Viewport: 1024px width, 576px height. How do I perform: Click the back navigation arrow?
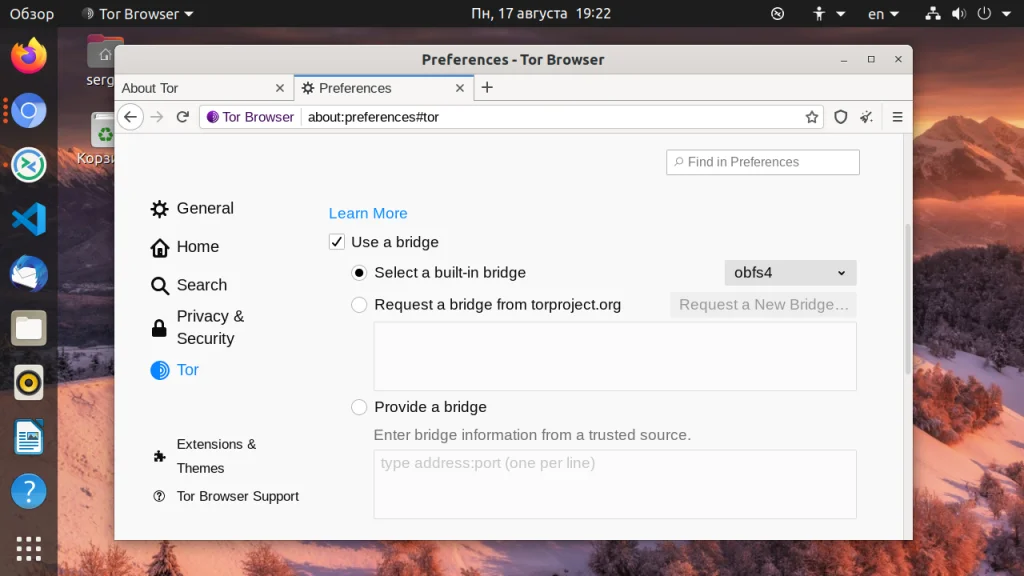click(131, 117)
